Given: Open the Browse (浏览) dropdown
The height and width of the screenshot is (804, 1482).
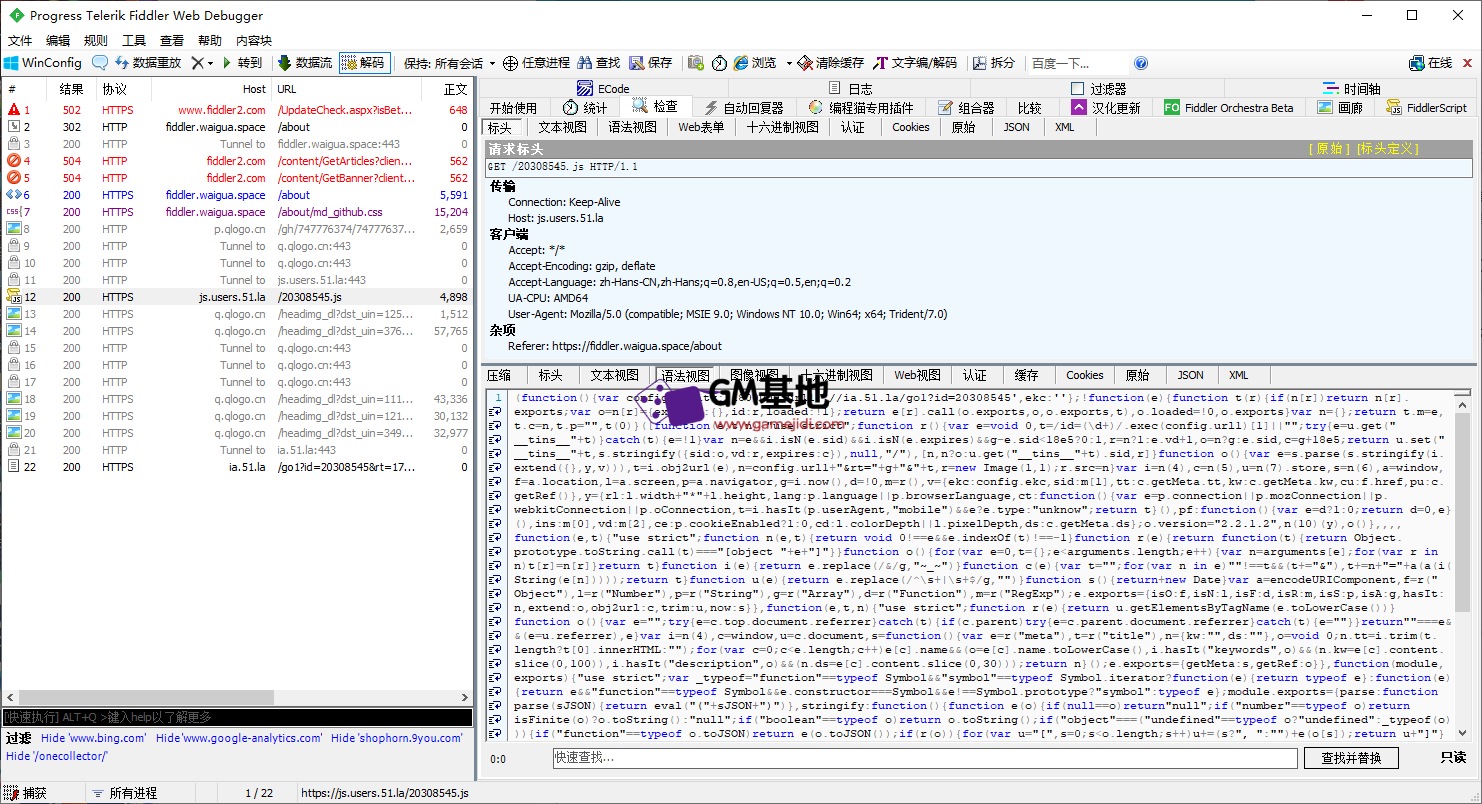Looking at the screenshot, I should point(762,62).
